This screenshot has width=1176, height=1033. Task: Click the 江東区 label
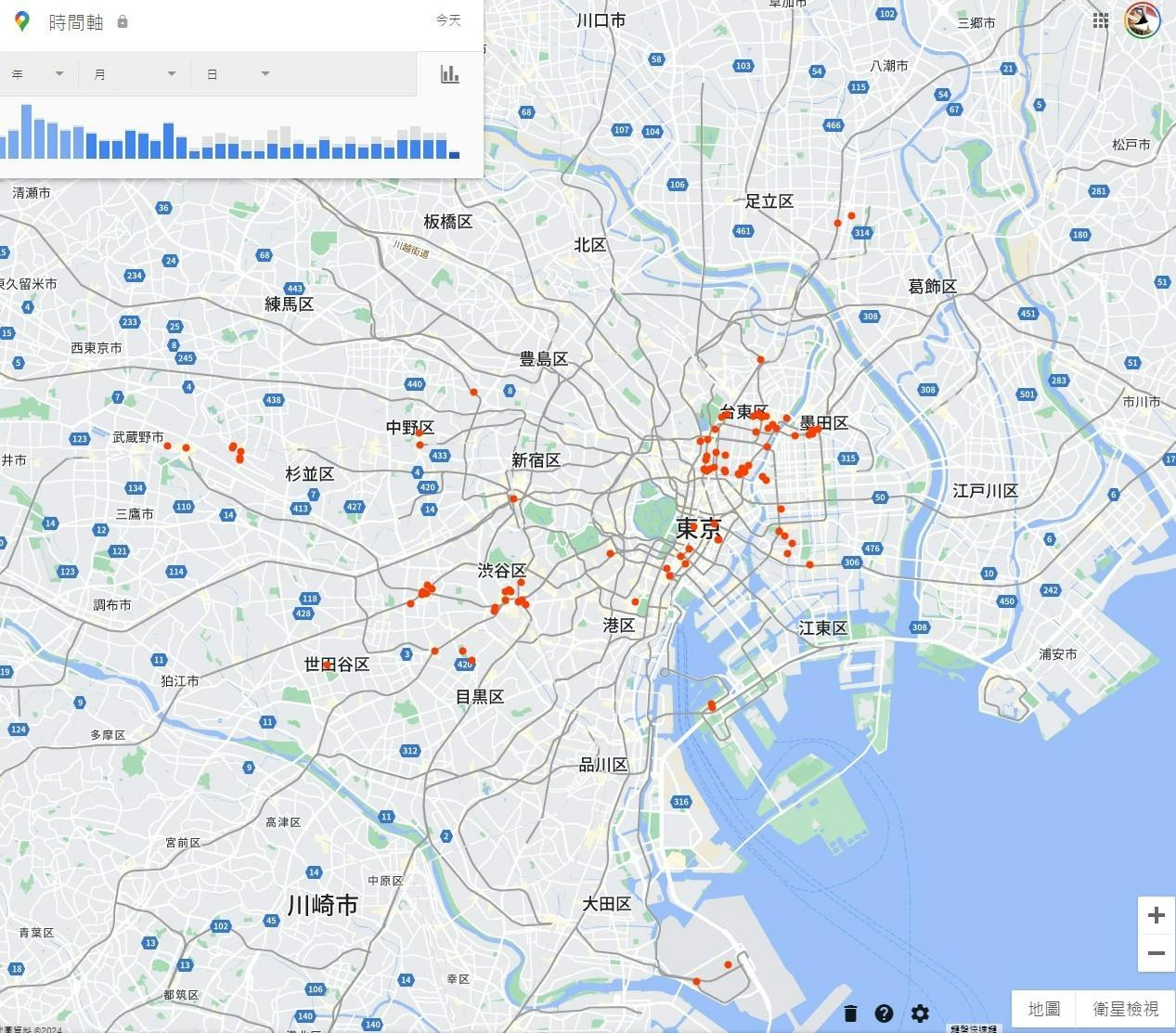pyautogui.click(x=823, y=628)
